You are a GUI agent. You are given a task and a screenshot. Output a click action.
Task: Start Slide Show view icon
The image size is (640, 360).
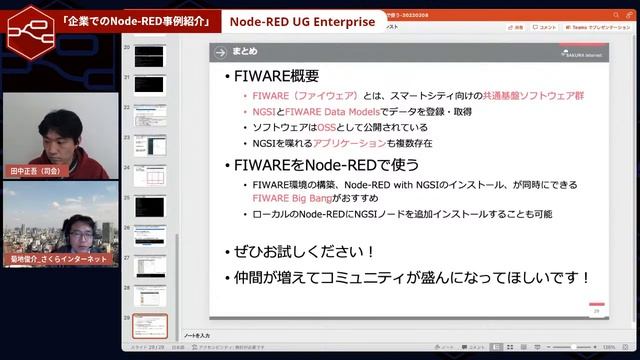coord(537,347)
